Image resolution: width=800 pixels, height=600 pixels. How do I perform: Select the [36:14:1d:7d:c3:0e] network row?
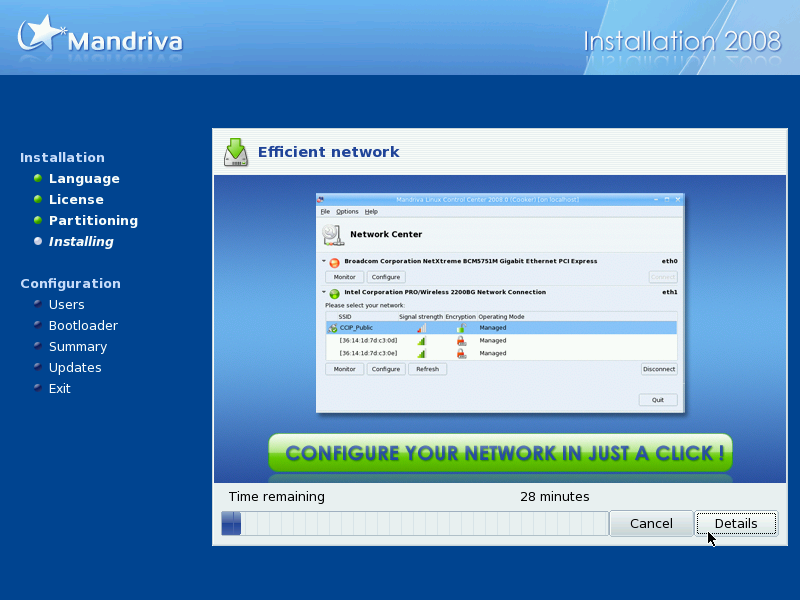[501, 353]
